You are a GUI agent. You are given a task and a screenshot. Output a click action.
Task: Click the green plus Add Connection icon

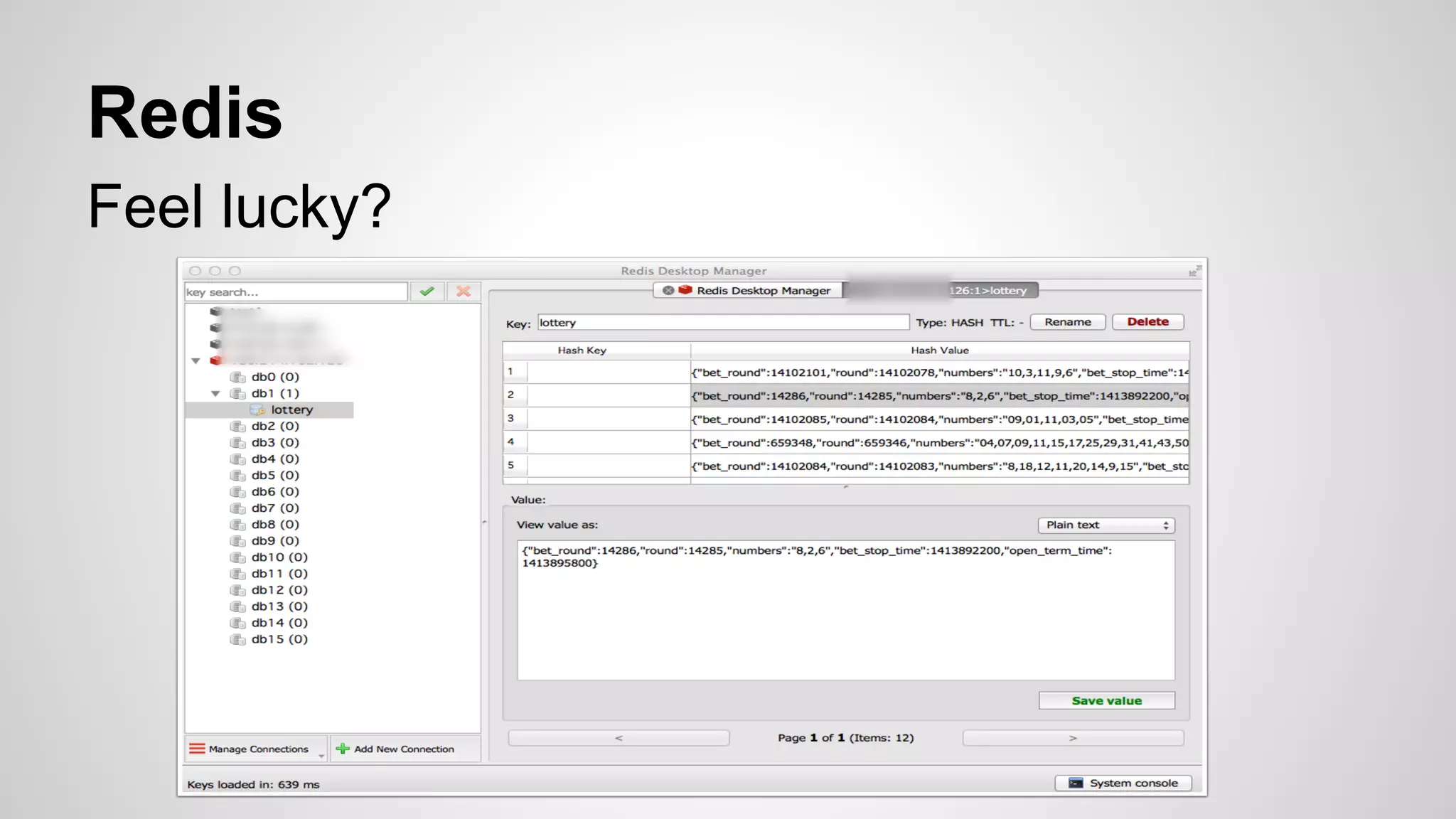pos(343,749)
